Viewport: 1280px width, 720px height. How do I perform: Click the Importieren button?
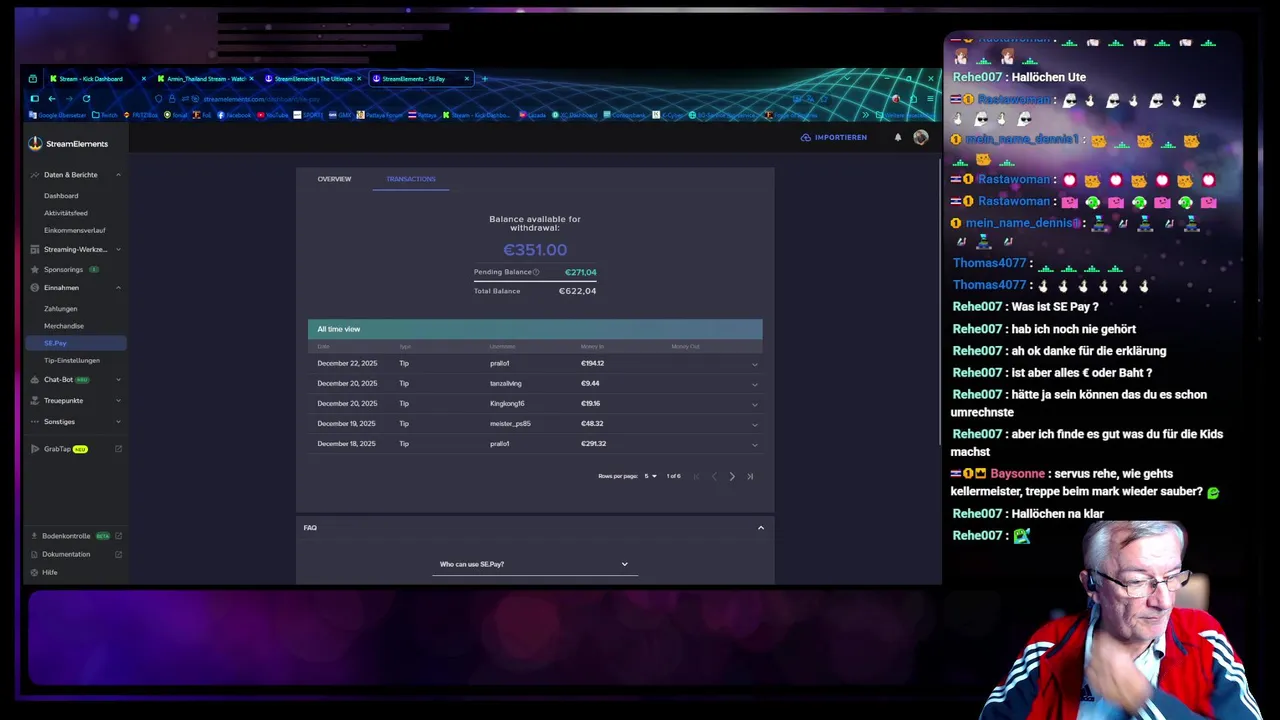(834, 137)
